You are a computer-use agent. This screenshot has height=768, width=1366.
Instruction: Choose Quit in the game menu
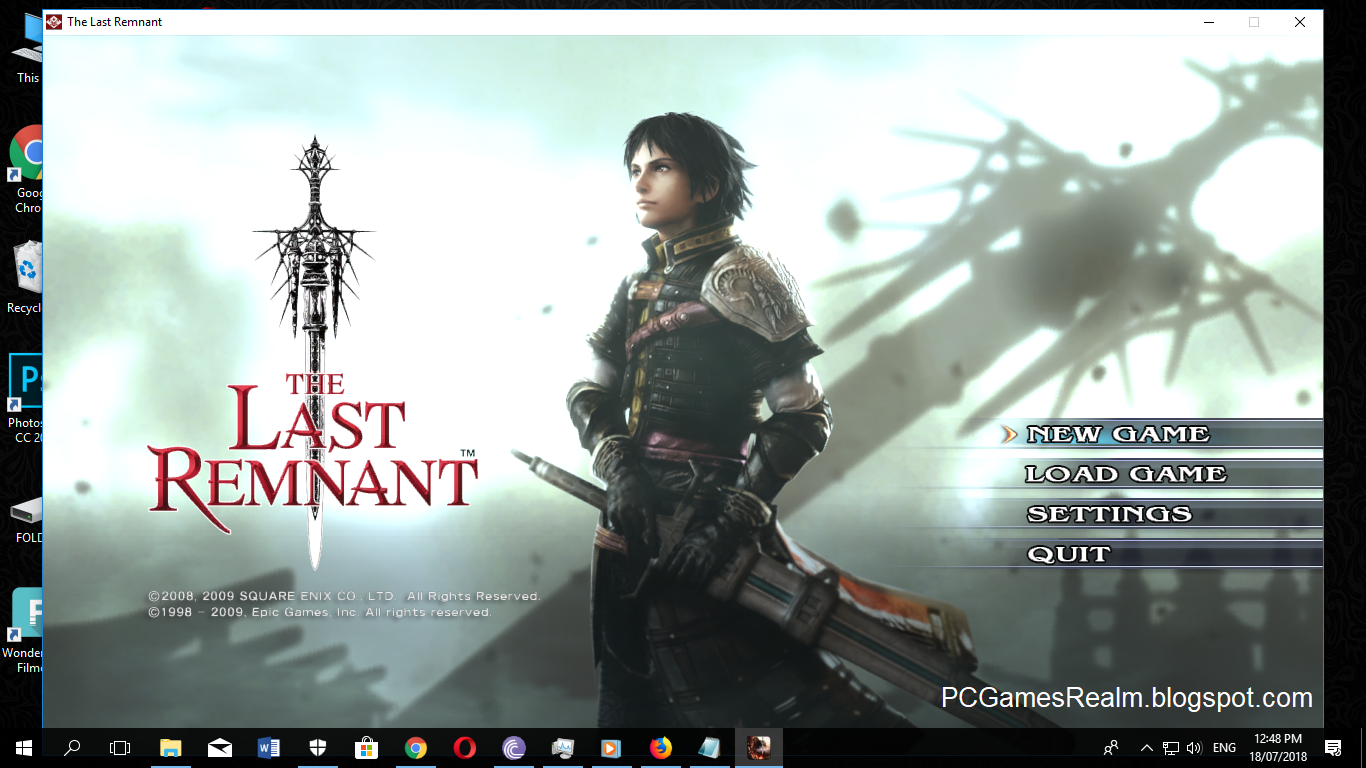click(1068, 554)
